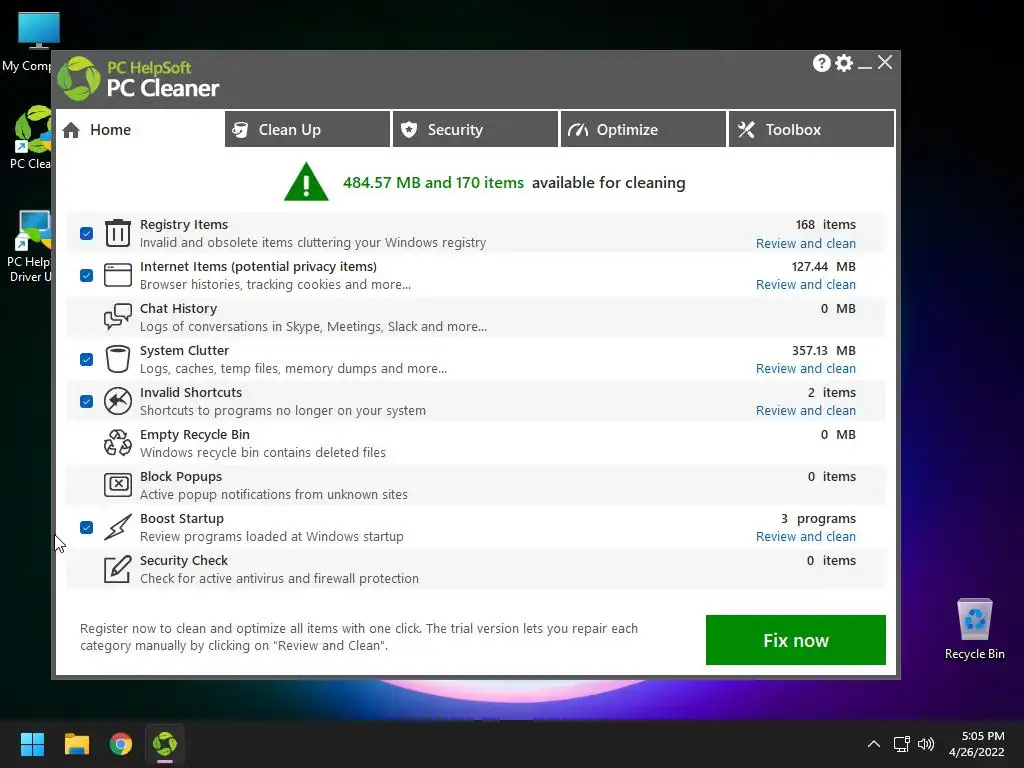Uncheck the Invalid Shortcuts checkbox
Viewport: 1024px width, 768px height.
coord(86,401)
